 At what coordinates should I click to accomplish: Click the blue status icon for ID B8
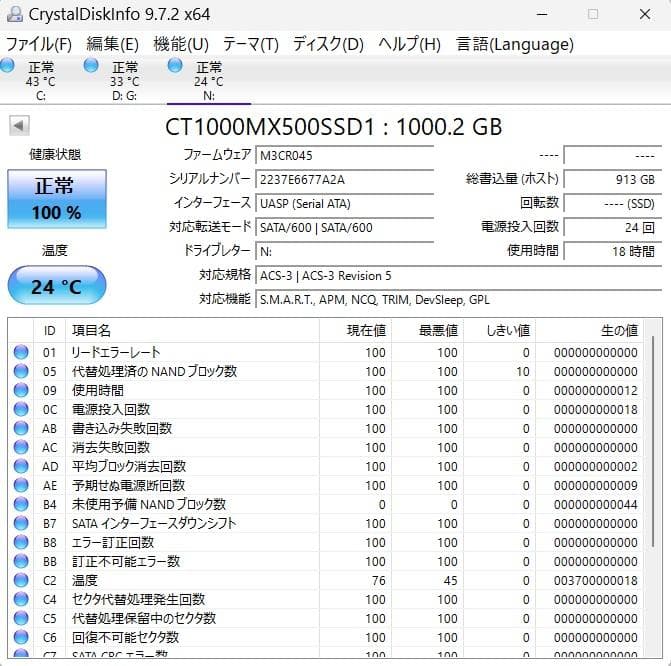click(x=21, y=542)
